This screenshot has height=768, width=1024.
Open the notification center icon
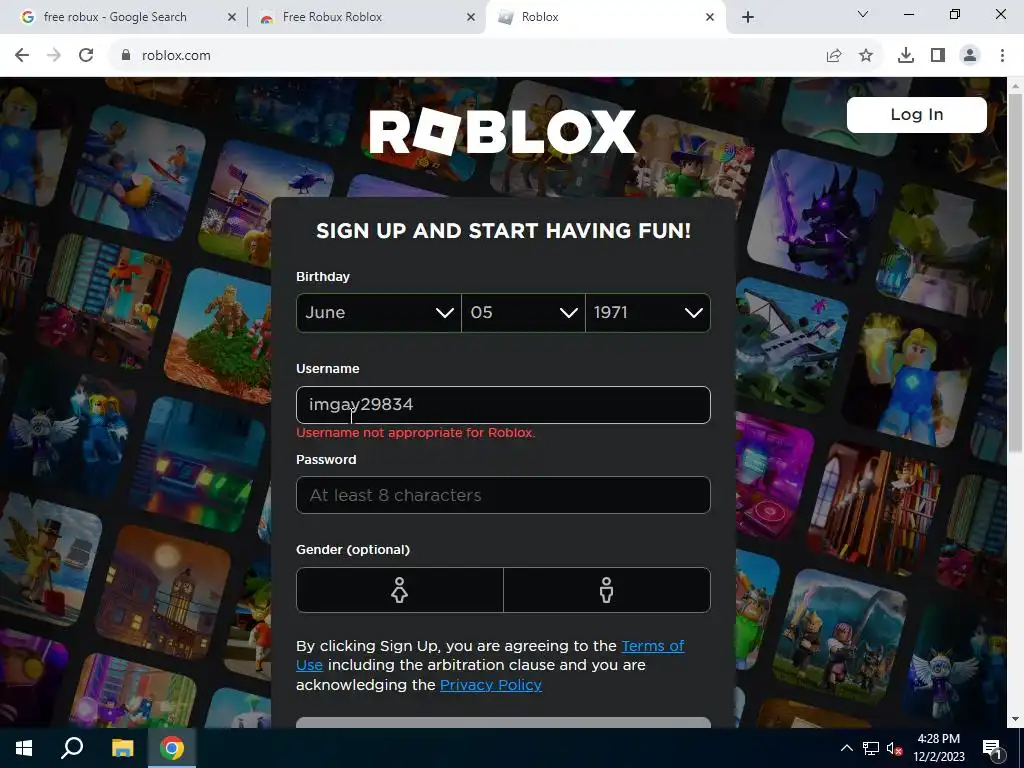992,748
